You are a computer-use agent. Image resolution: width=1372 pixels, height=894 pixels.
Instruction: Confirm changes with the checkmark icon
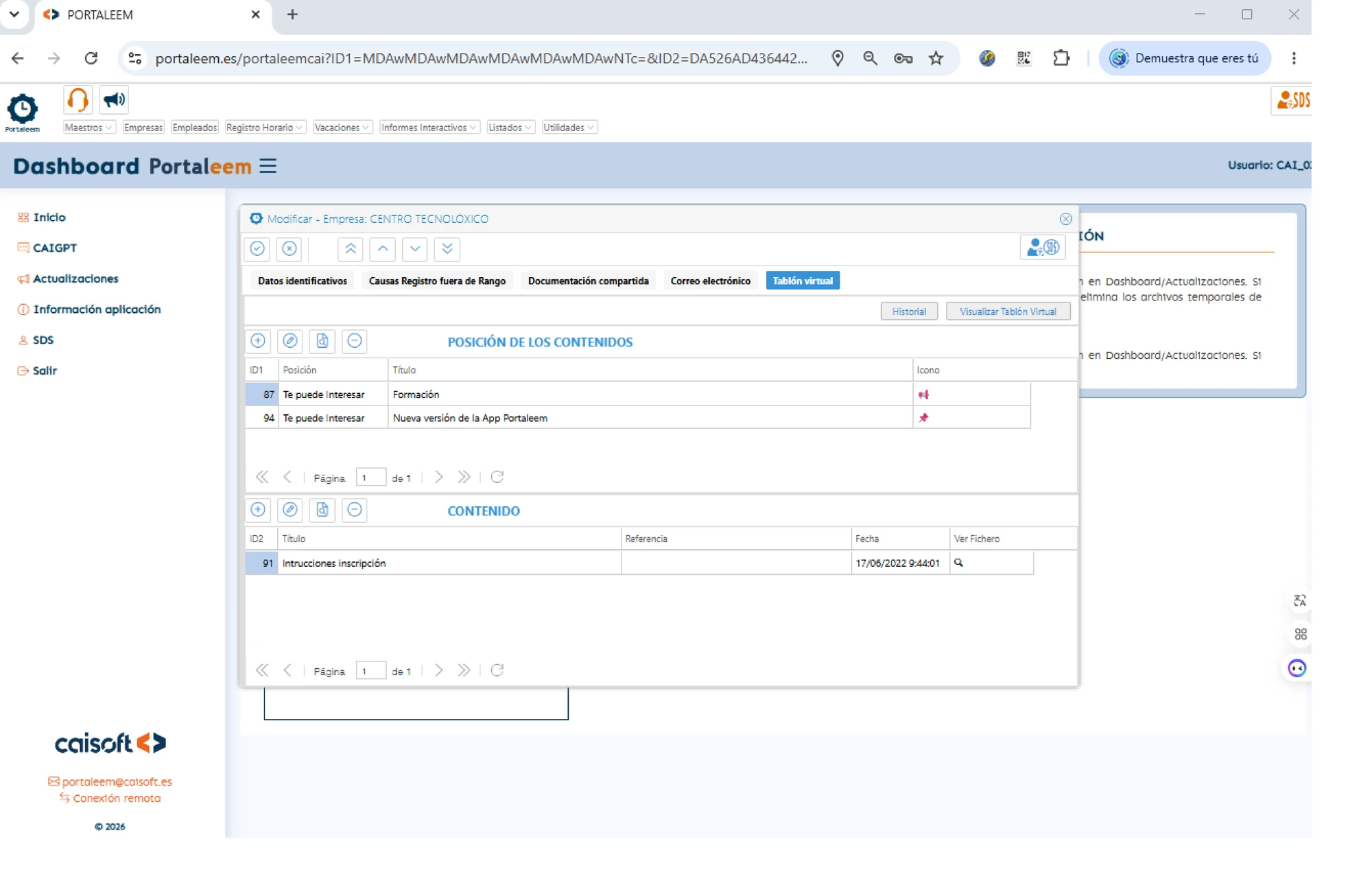click(257, 248)
